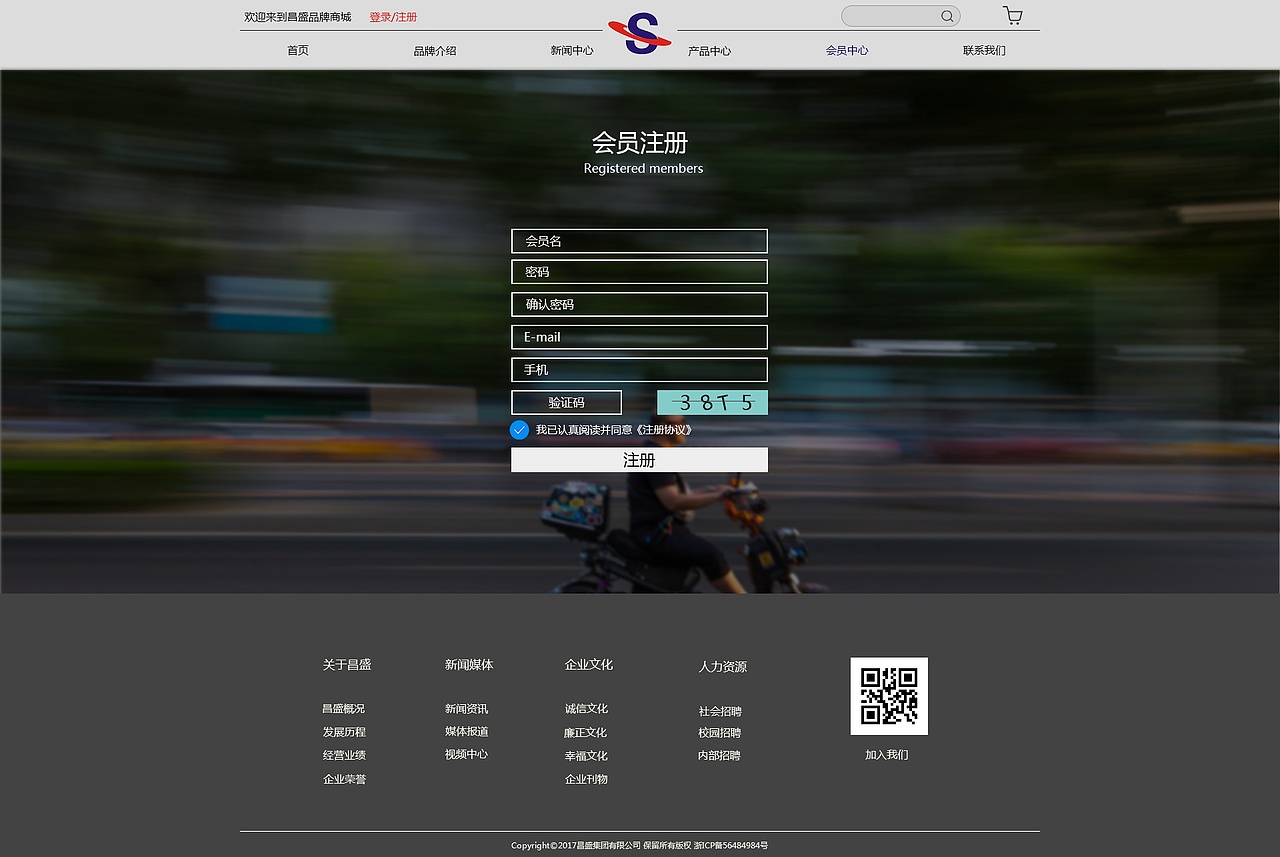Viewport: 1280px width, 857px height.
Task: Focus the 手机 input field
Action: coord(639,370)
